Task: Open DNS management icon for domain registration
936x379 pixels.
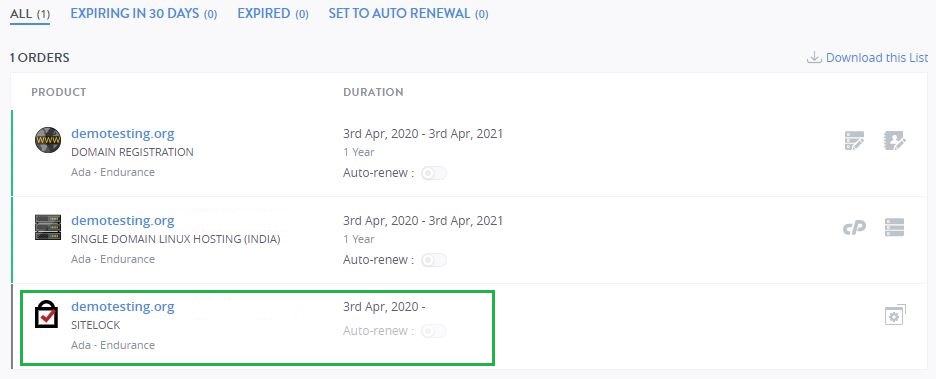Action: click(854, 141)
